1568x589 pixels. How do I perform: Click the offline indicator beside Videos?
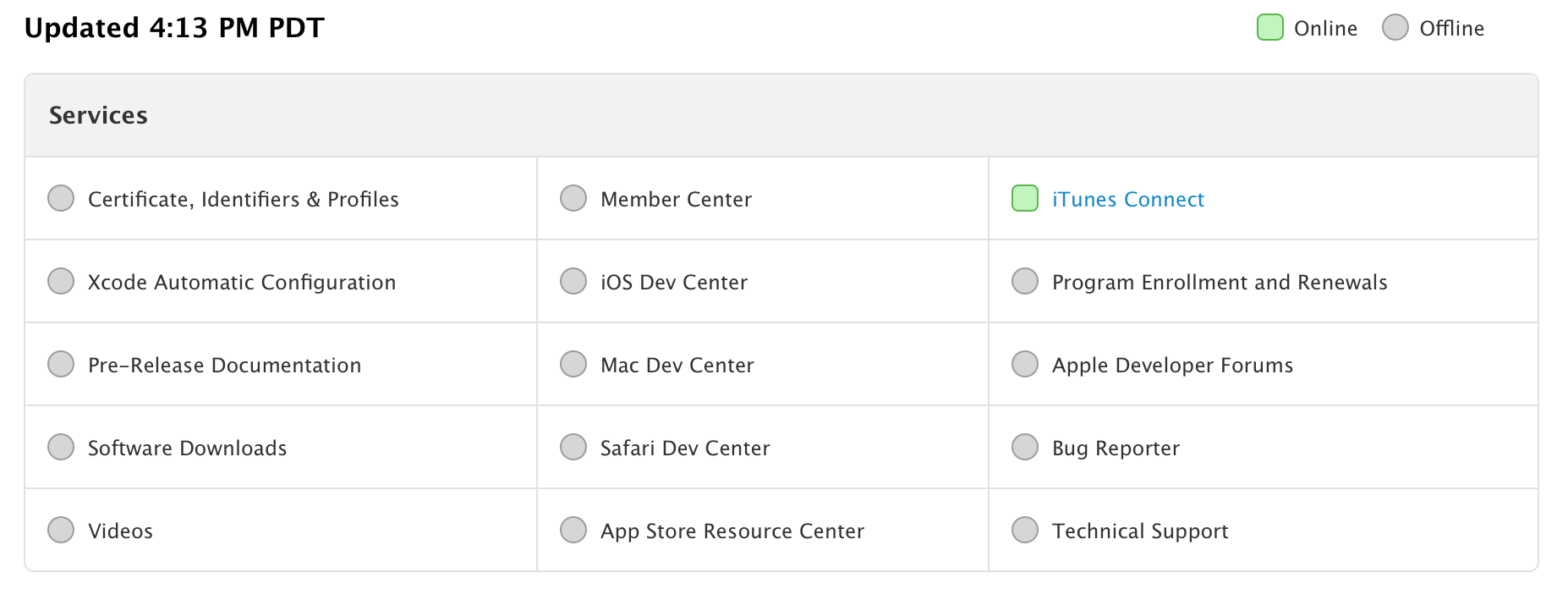(61, 530)
